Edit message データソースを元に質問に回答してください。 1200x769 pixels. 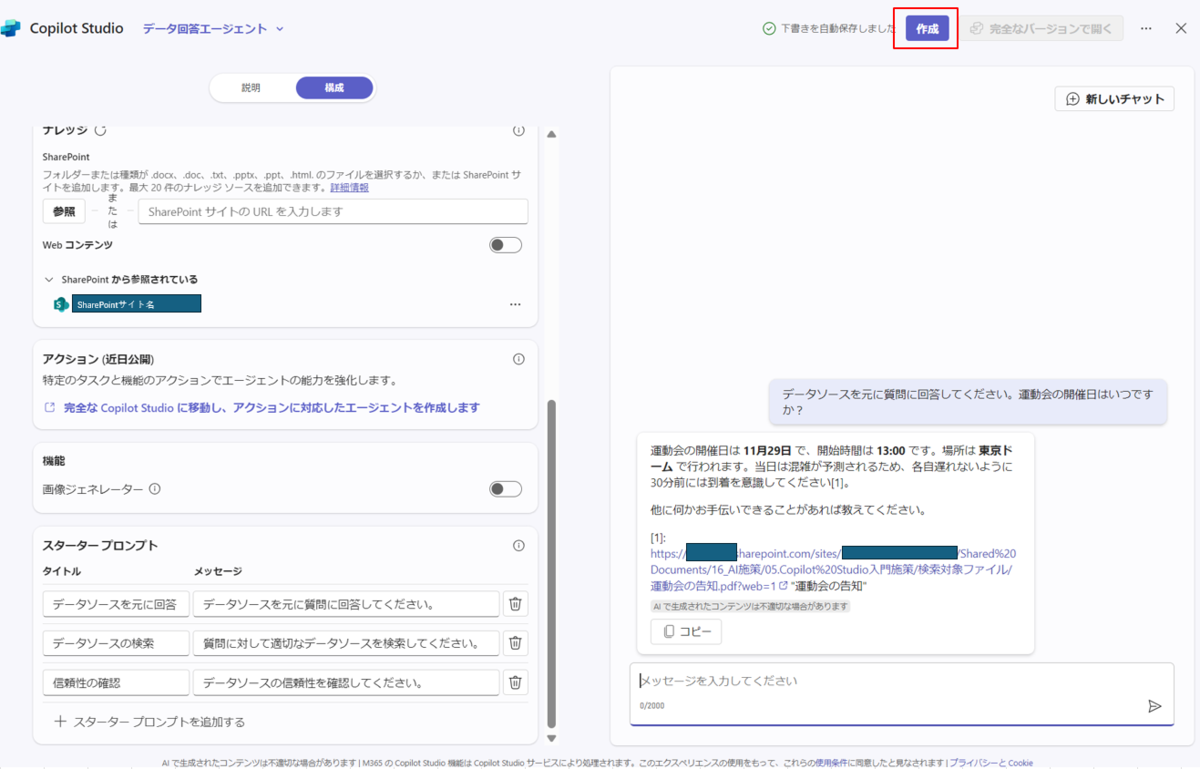pos(346,604)
